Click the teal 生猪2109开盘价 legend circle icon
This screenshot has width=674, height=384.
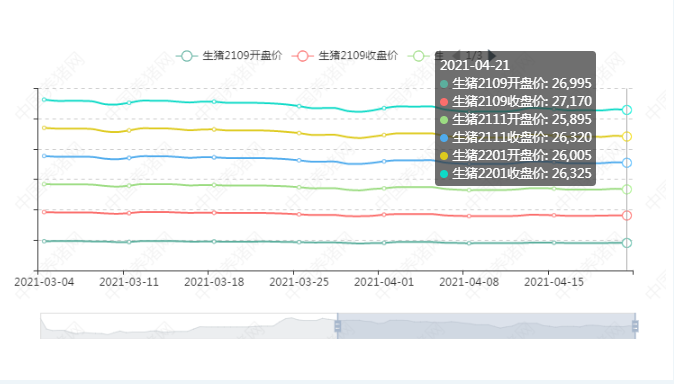[187, 56]
